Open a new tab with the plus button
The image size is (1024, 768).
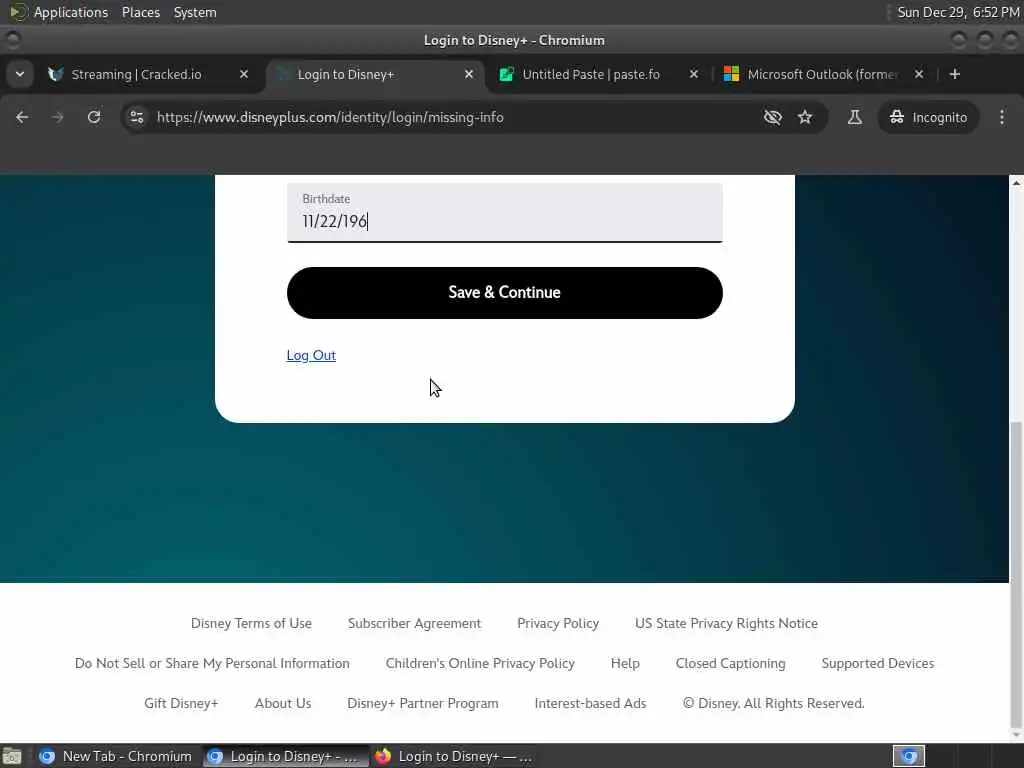955,74
